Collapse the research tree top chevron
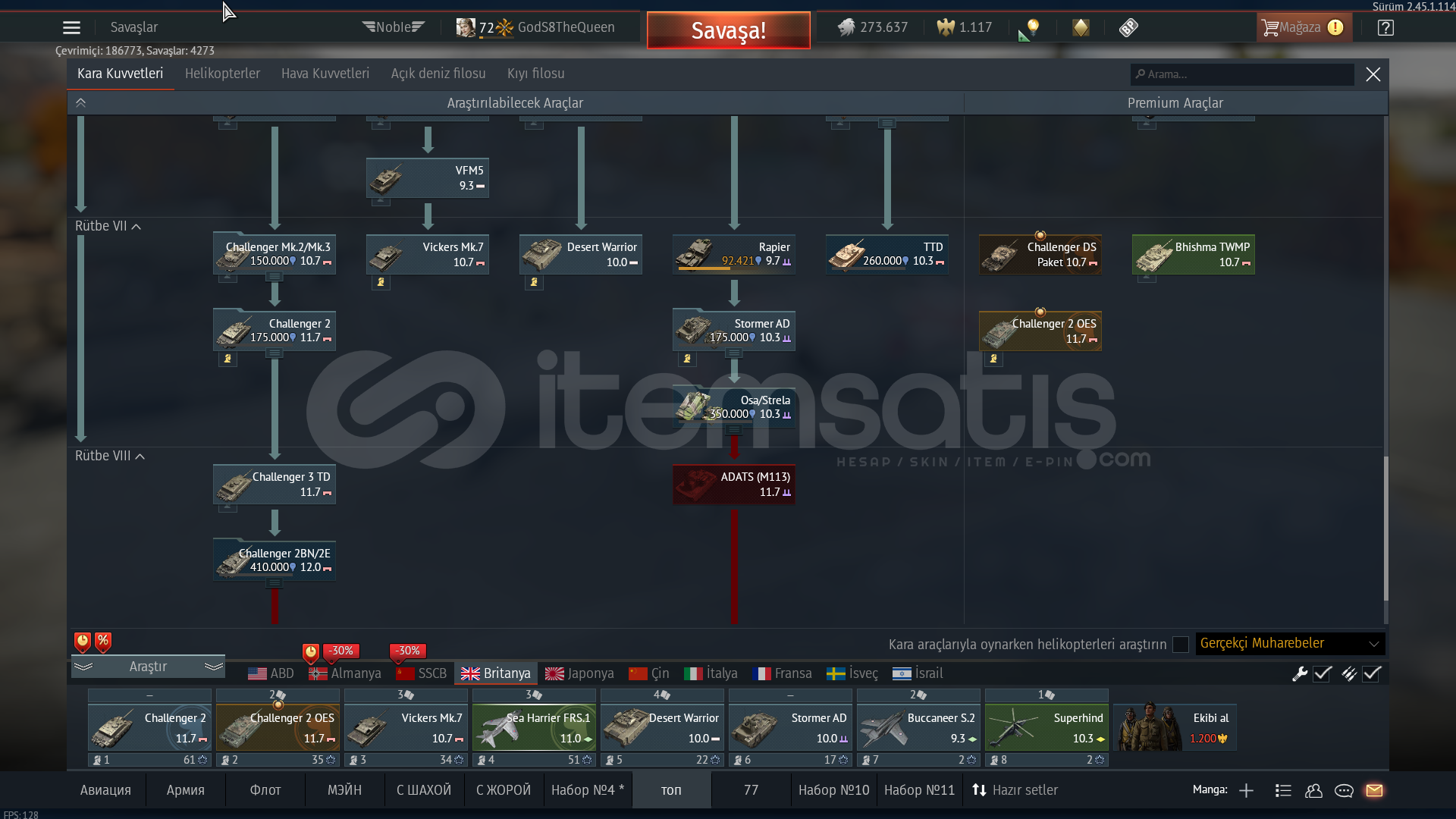Image resolution: width=1456 pixels, height=819 pixels. 81,103
